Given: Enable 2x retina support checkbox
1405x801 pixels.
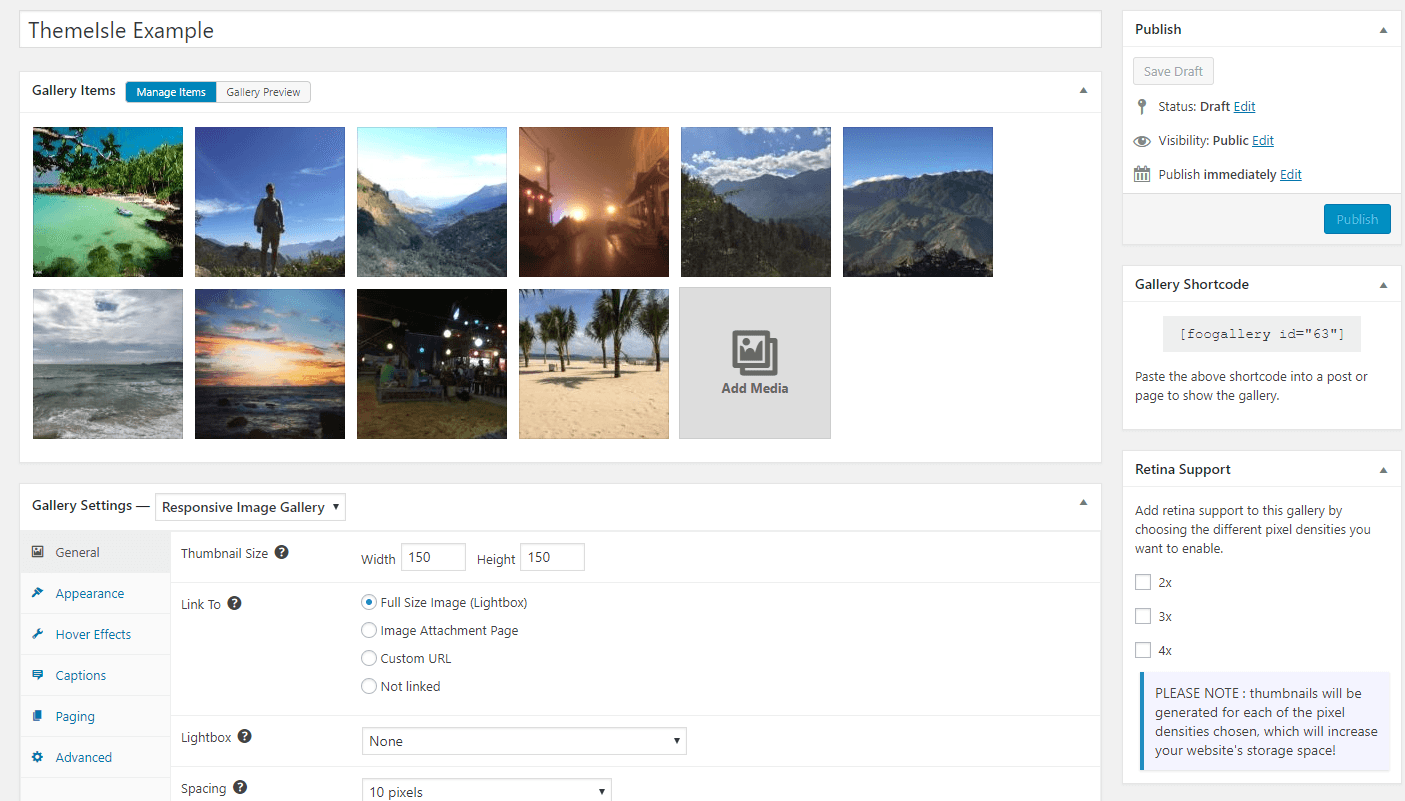Looking at the screenshot, I should point(1143,582).
